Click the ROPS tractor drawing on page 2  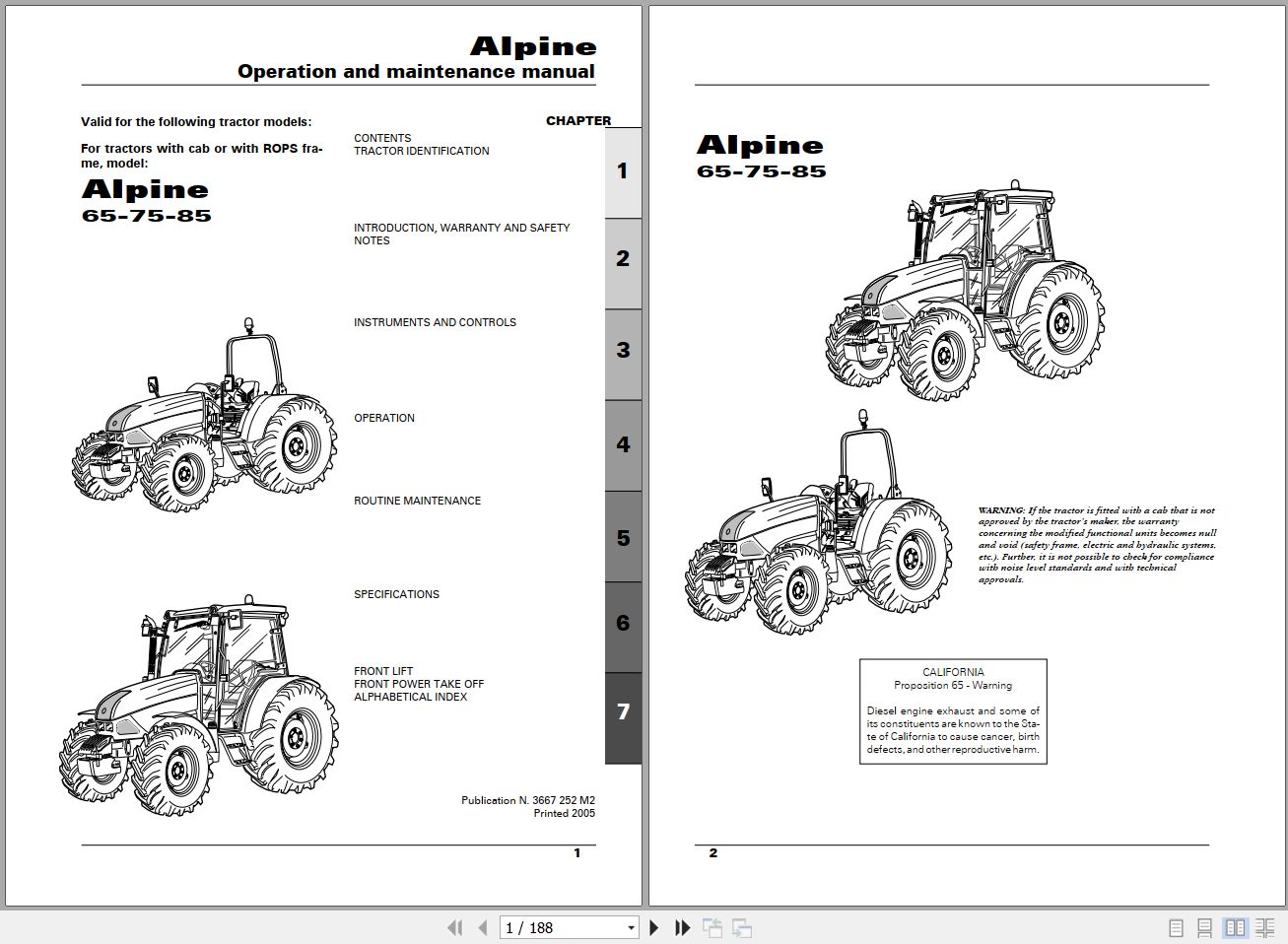pyautogui.click(x=818, y=523)
